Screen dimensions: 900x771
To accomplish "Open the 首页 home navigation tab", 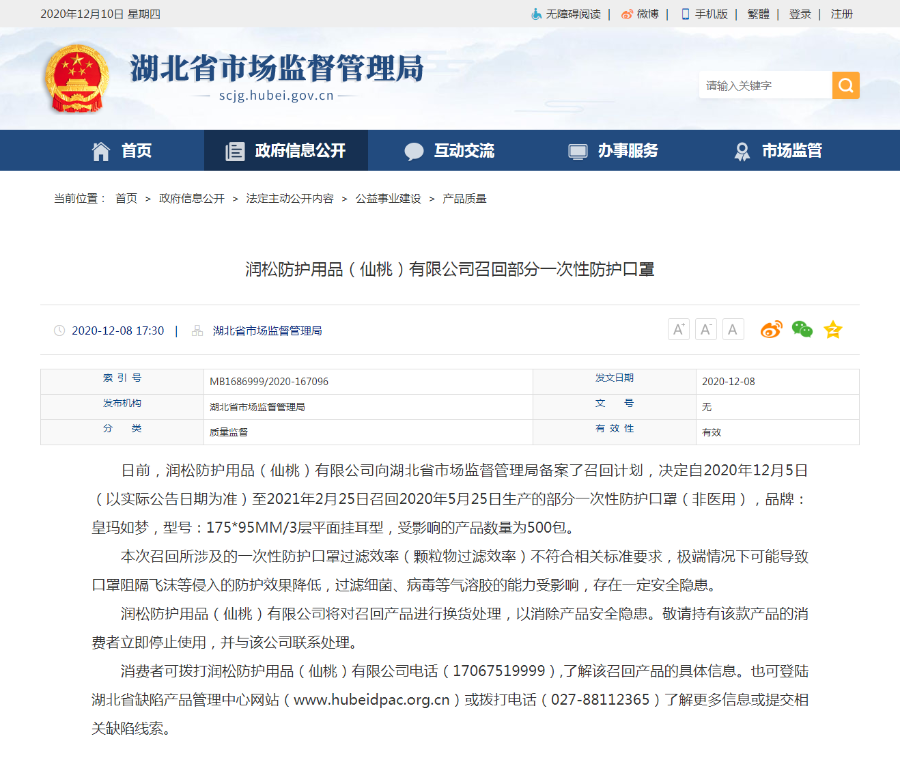I will point(122,151).
